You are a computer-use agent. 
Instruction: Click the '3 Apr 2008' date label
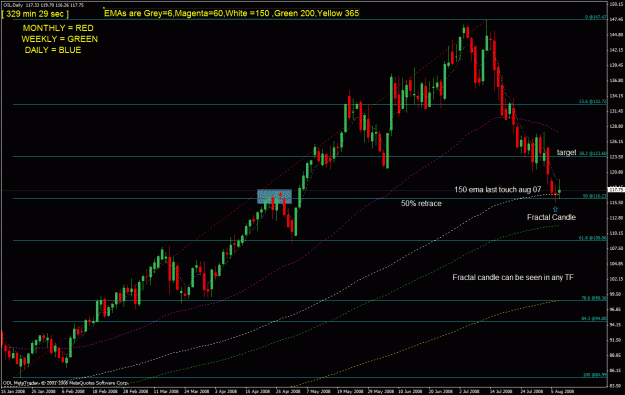(x=226, y=391)
